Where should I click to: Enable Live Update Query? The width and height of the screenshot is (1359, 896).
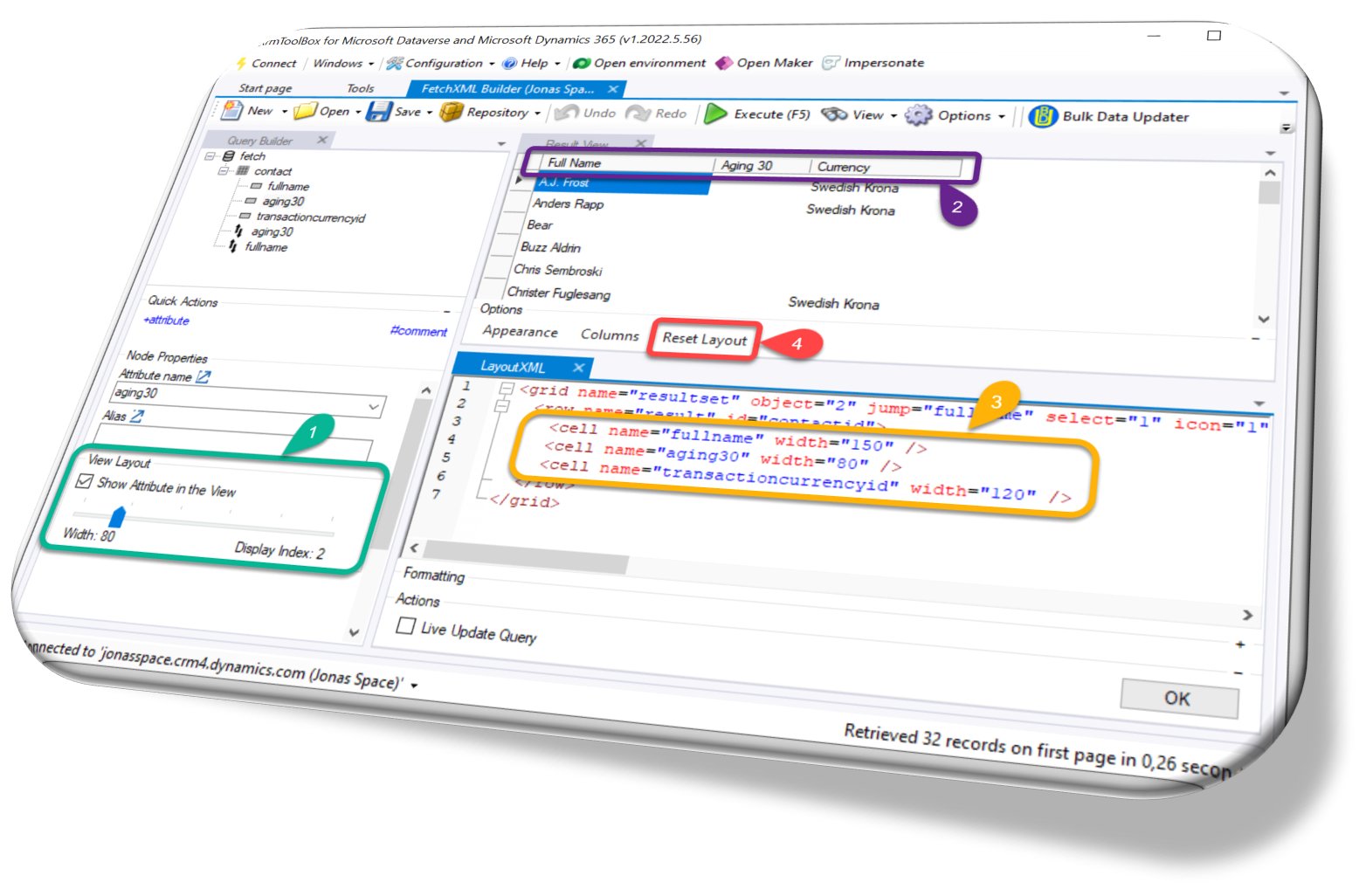point(404,627)
